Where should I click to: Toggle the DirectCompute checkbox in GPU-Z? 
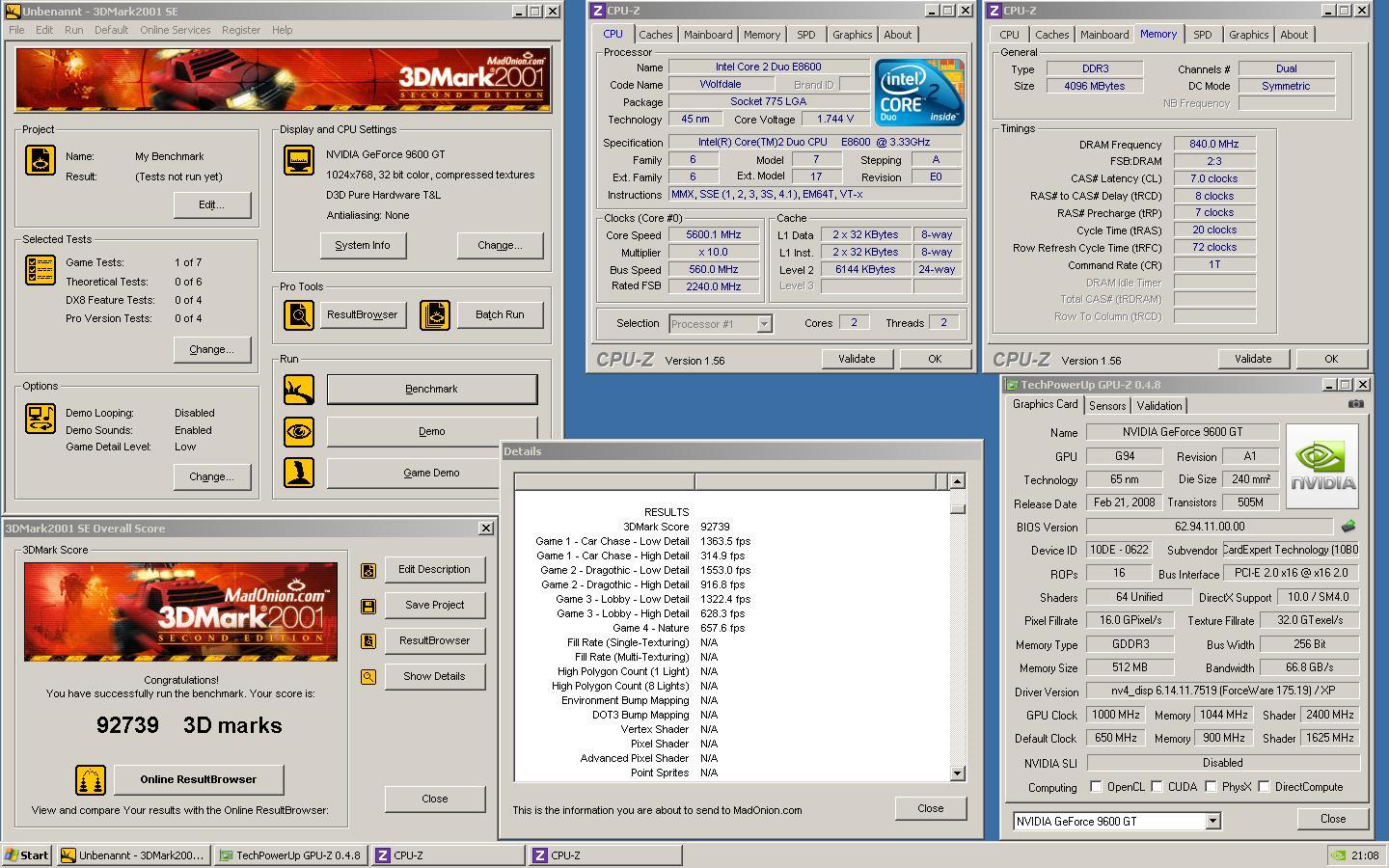[1264, 787]
